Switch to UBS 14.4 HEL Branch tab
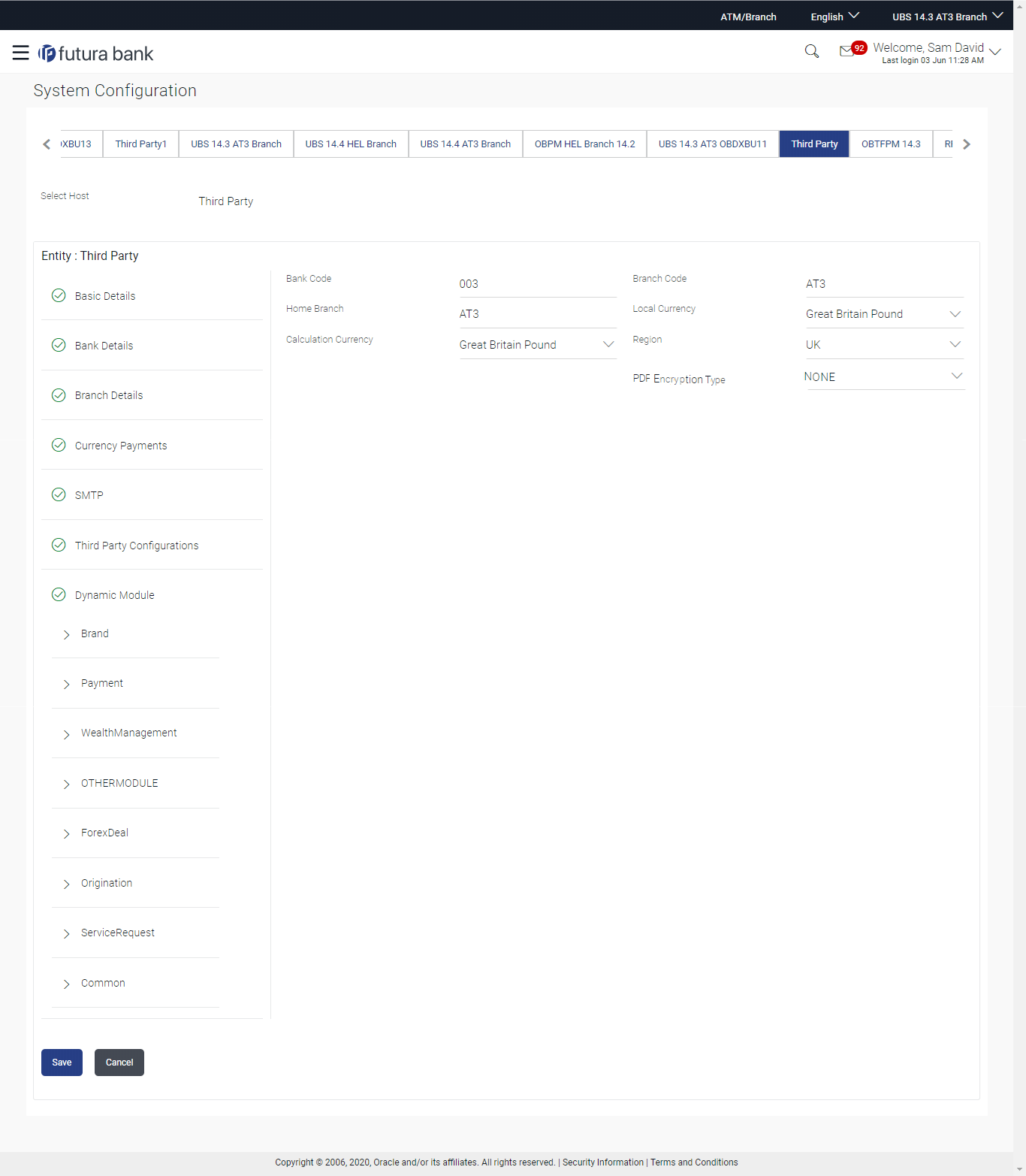Image resolution: width=1026 pixels, height=1176 pixels. coord(351,144)
